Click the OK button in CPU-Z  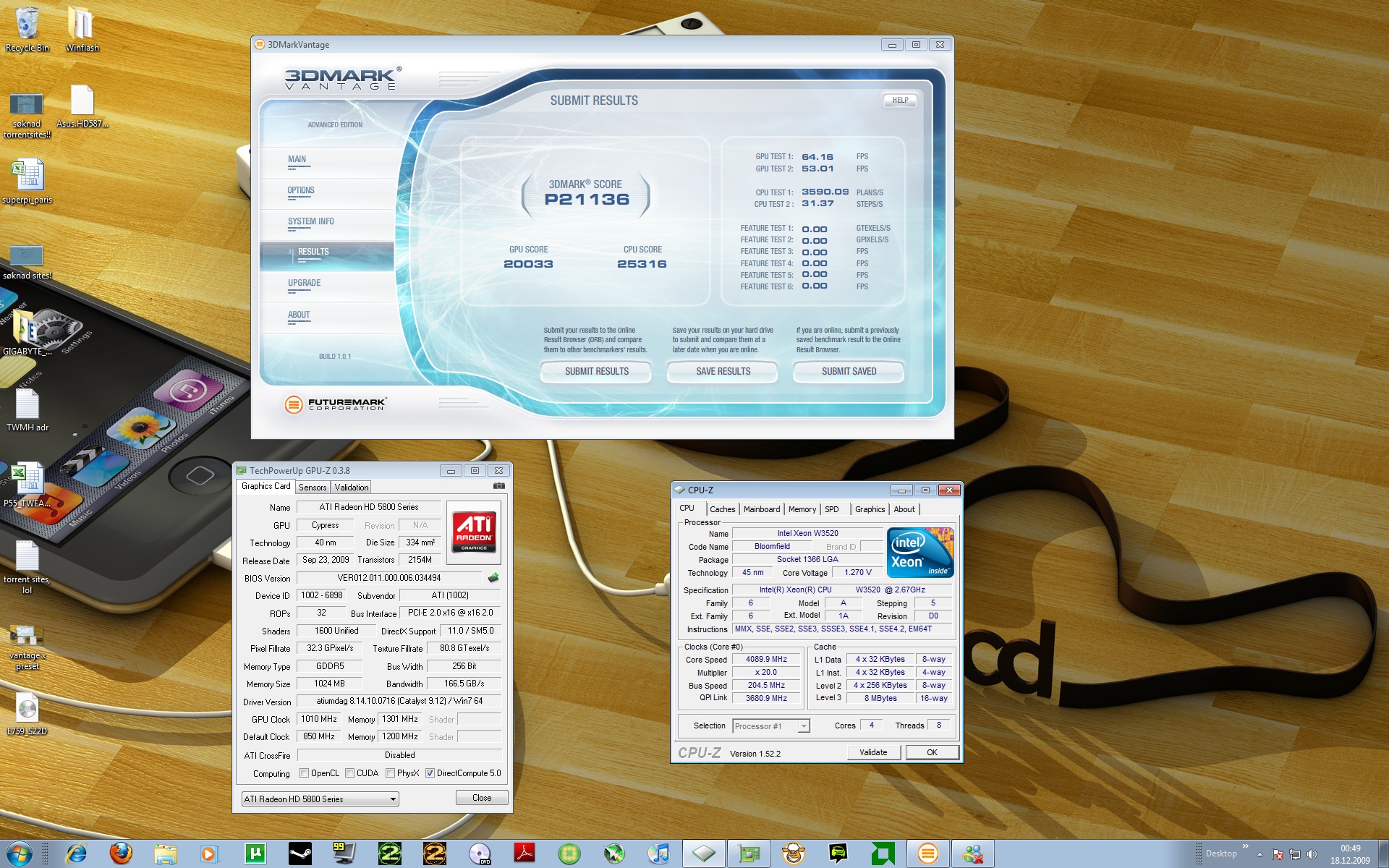tap(932, 752)
